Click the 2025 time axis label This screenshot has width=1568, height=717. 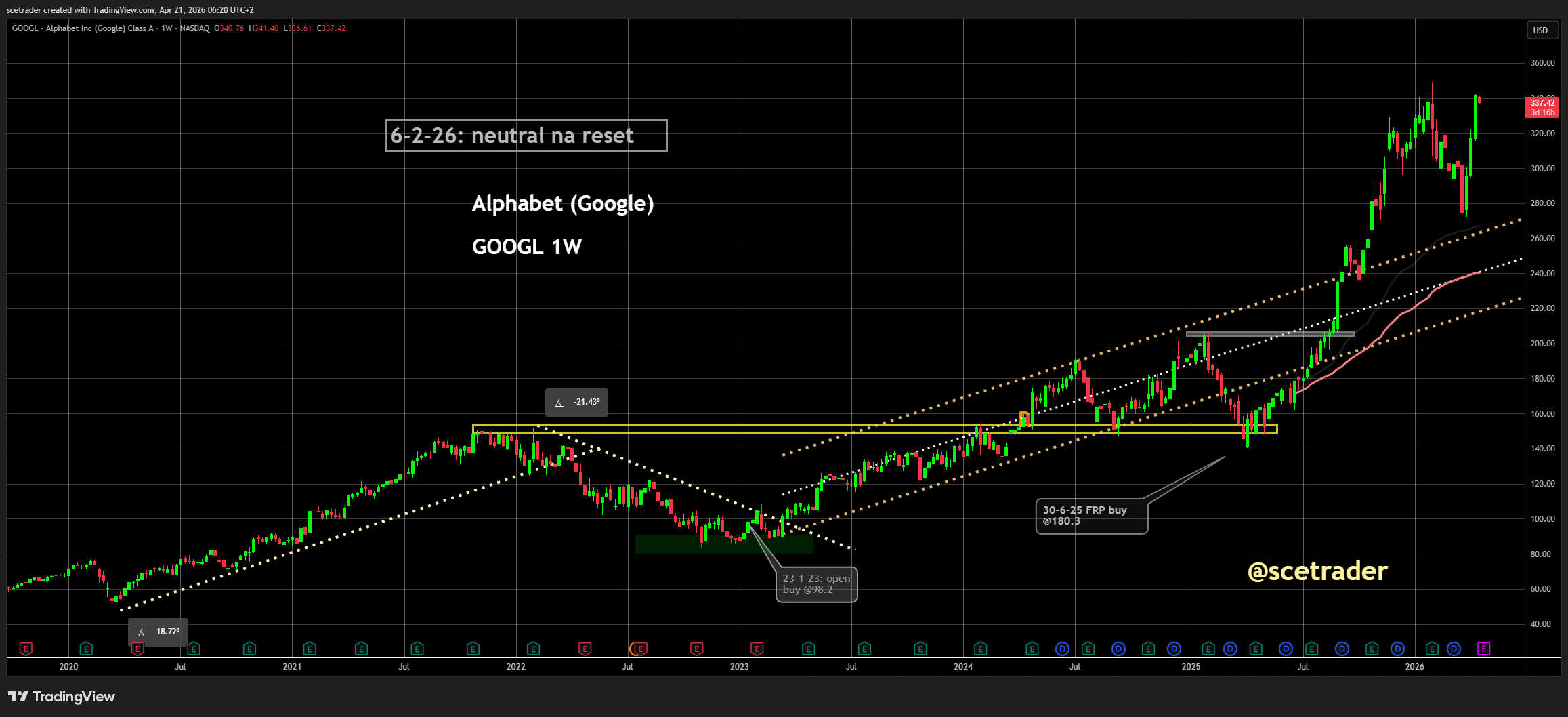pos(1191,667)
